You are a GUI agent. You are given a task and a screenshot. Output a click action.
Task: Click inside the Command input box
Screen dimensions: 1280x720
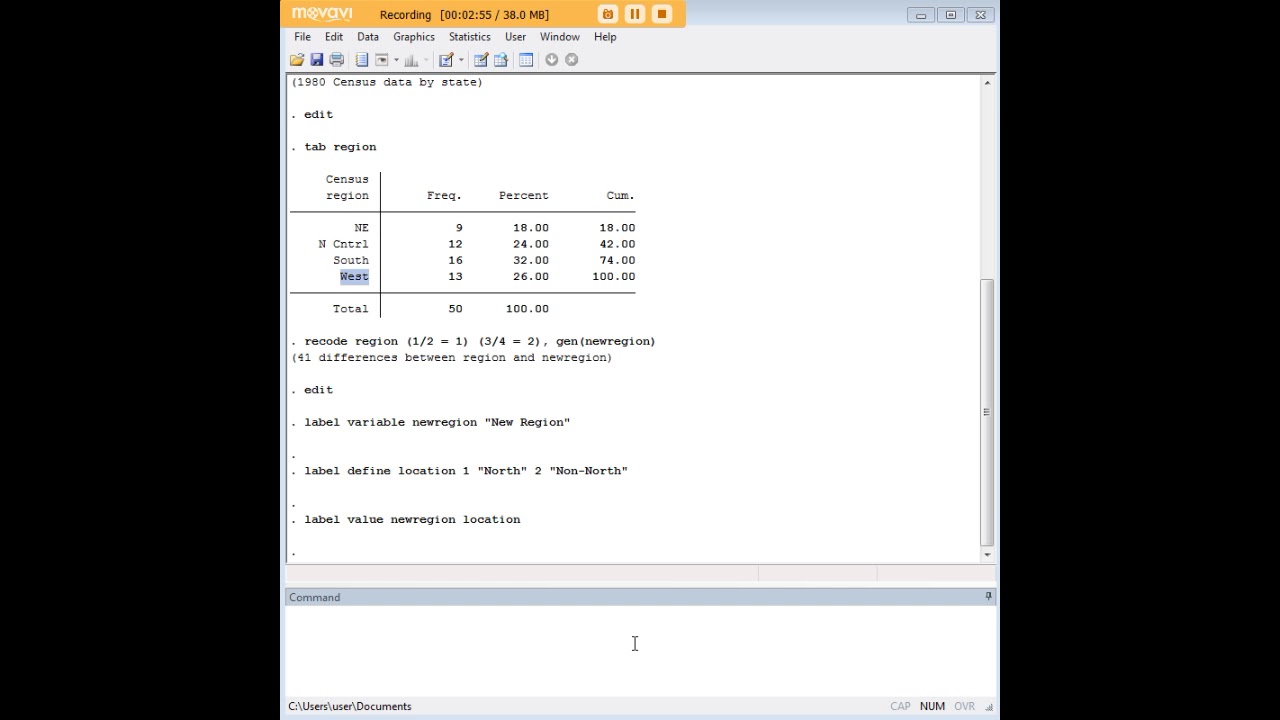pos(640,650)
